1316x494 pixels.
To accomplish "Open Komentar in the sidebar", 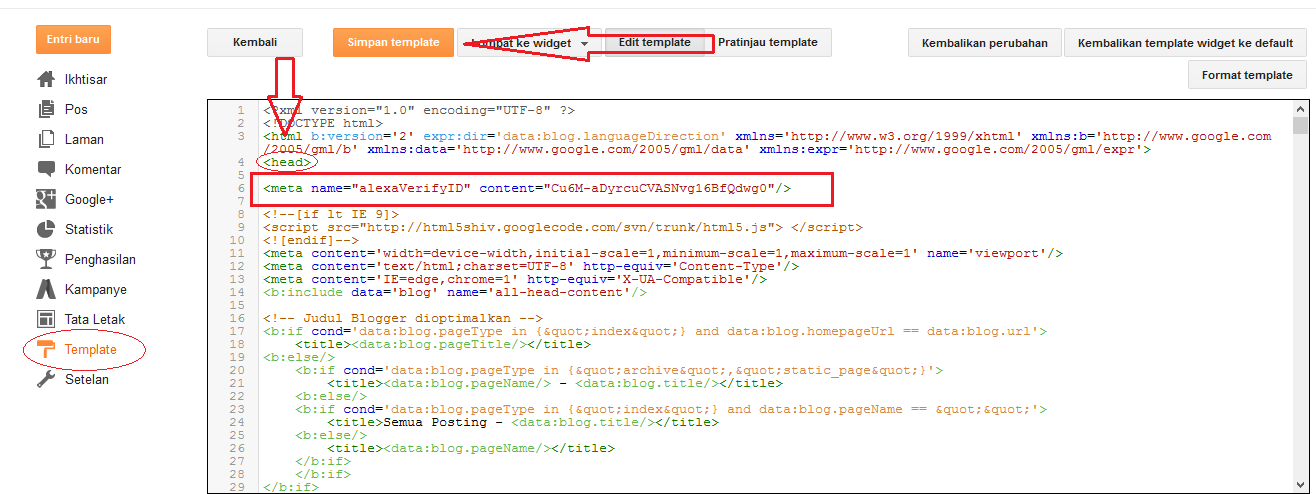I will coord(93,170).
